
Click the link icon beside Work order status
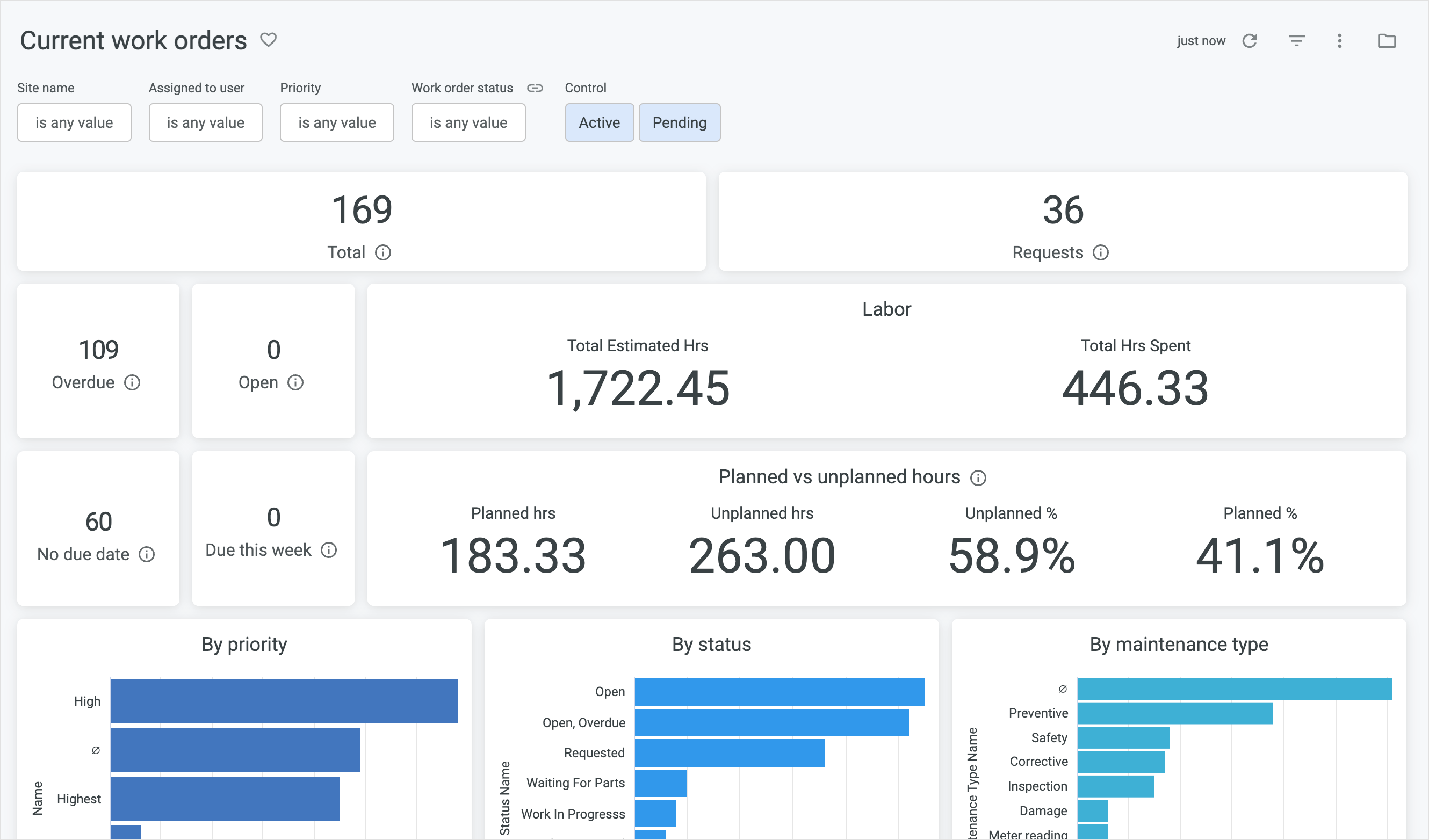(535, 88)
